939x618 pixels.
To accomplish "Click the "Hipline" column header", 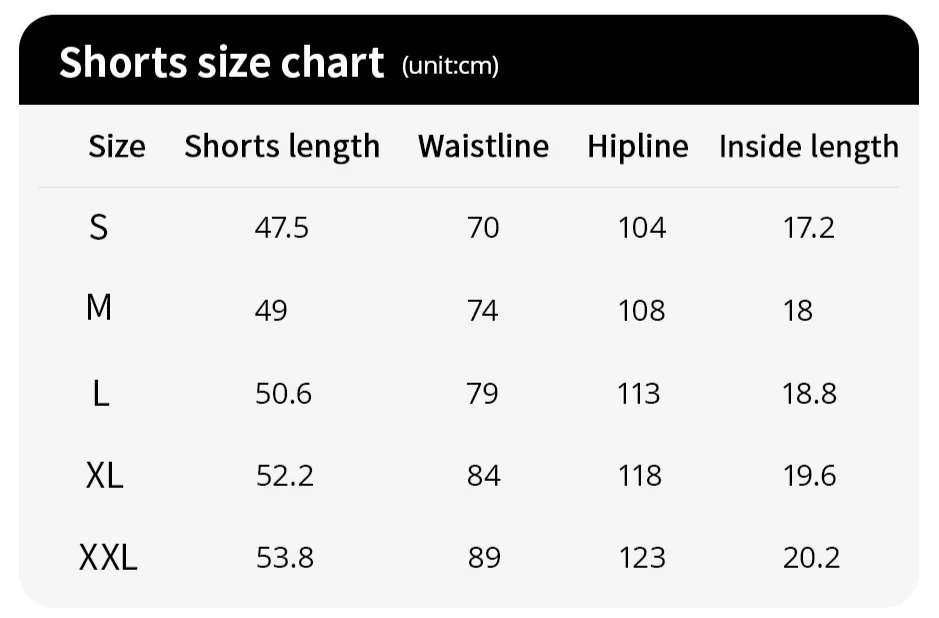I will click(x=638, y=147).
